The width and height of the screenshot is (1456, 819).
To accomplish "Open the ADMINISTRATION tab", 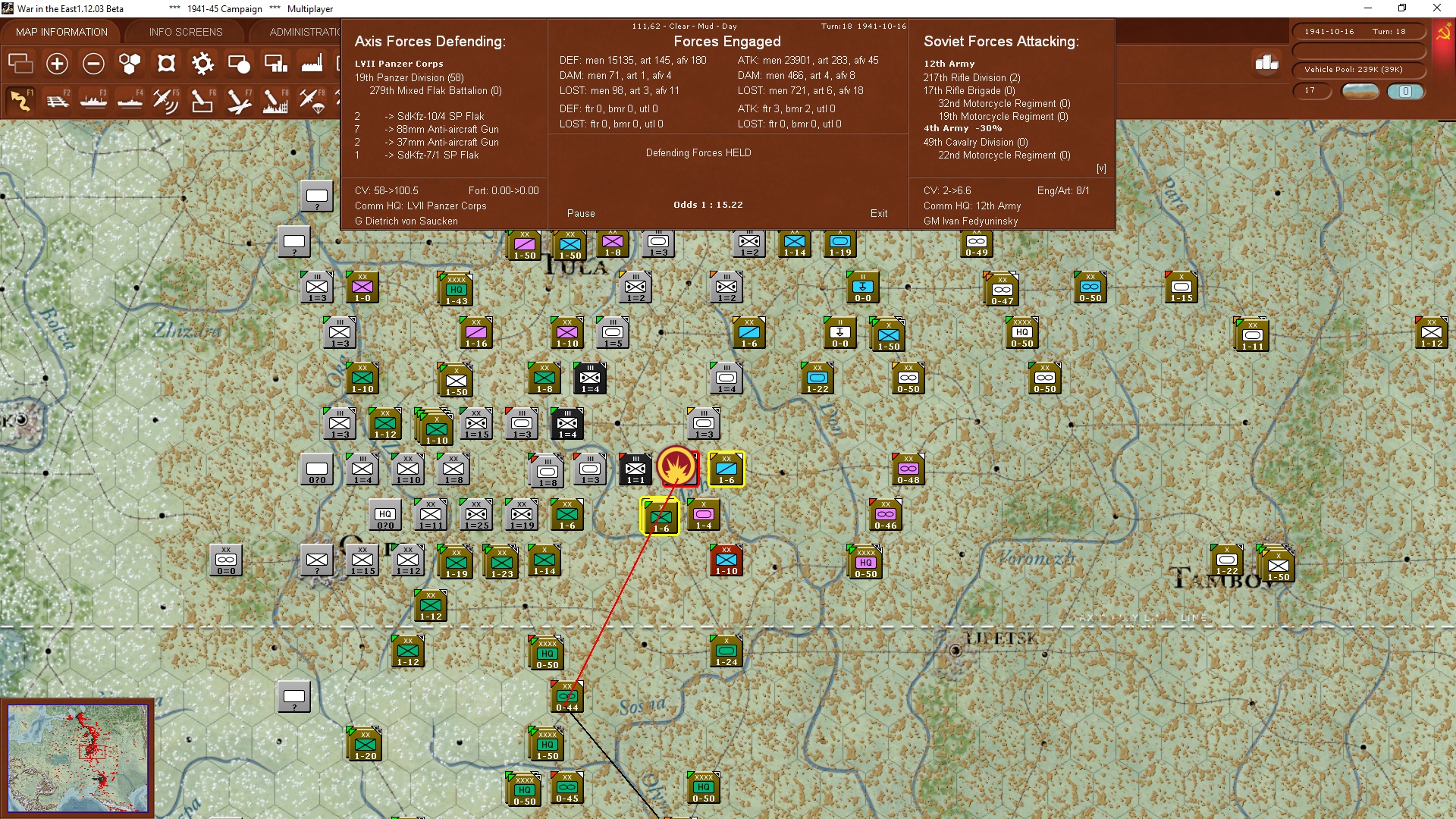I will click(305, 32).
